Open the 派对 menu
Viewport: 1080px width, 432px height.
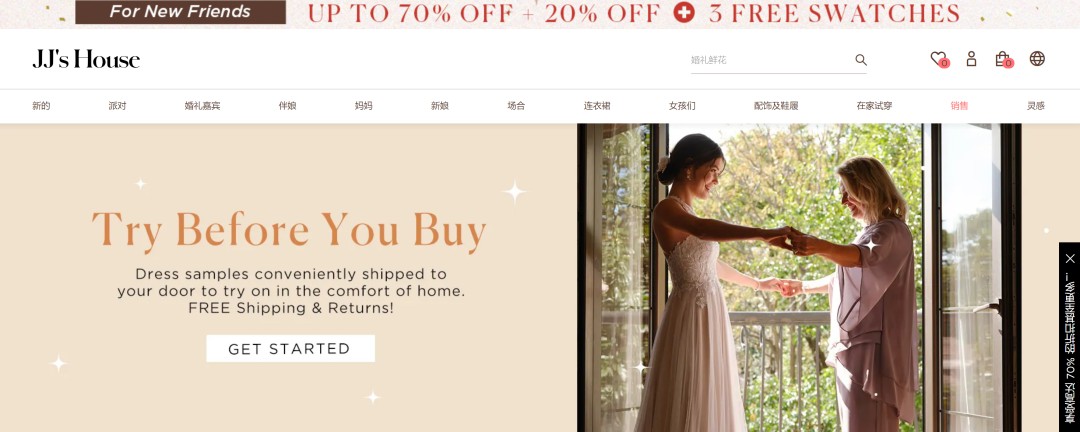[x=117, y=106]
